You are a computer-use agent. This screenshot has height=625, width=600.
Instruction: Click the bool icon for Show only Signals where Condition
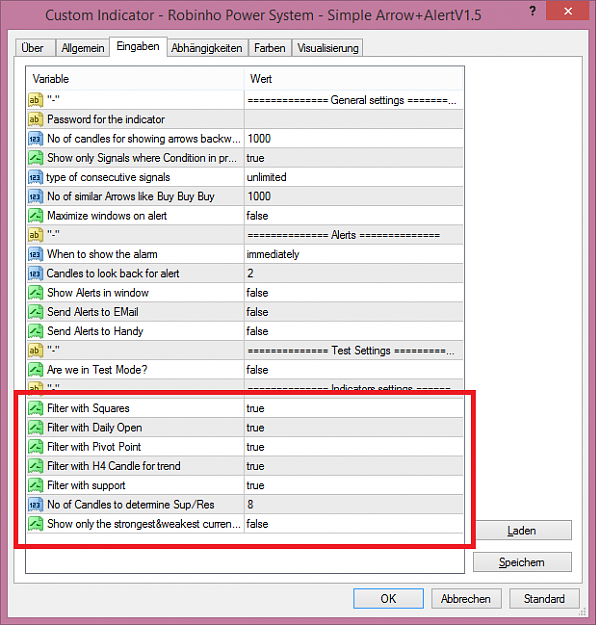[x=35, y=158]
